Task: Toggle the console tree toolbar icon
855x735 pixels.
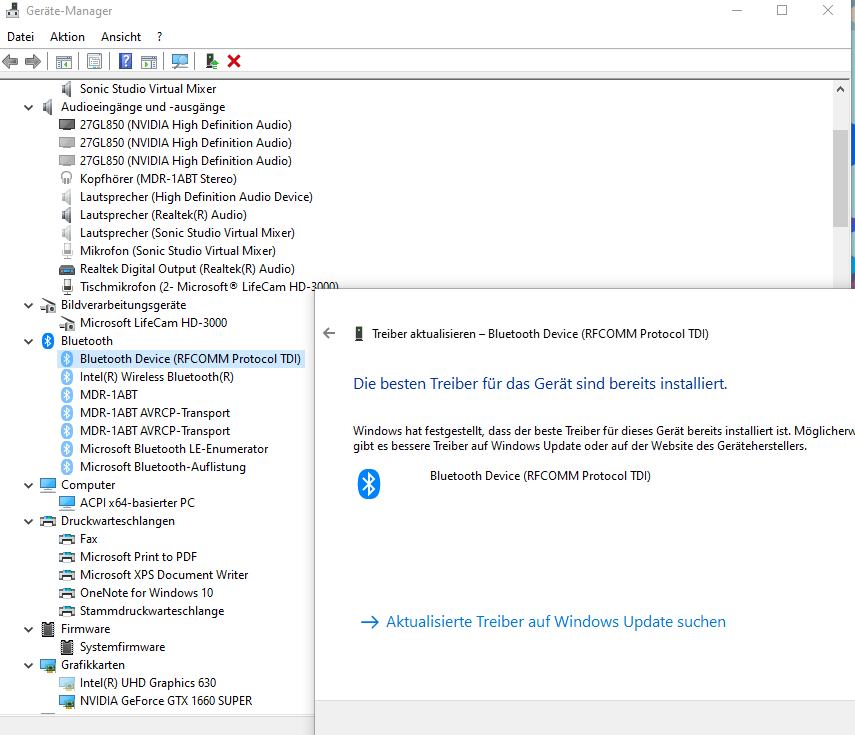Action: point(64,62)
